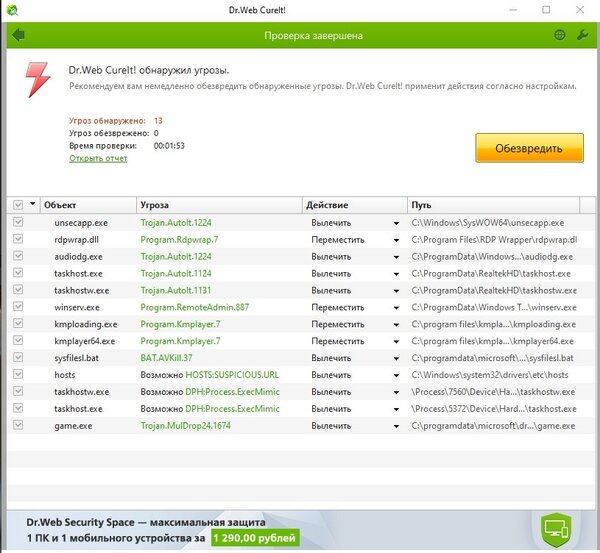The width and height of the screenshot is (600, 553).
Task: Maximize the Dr.Web CureIt! window
Action: click(x=546, y=10)
